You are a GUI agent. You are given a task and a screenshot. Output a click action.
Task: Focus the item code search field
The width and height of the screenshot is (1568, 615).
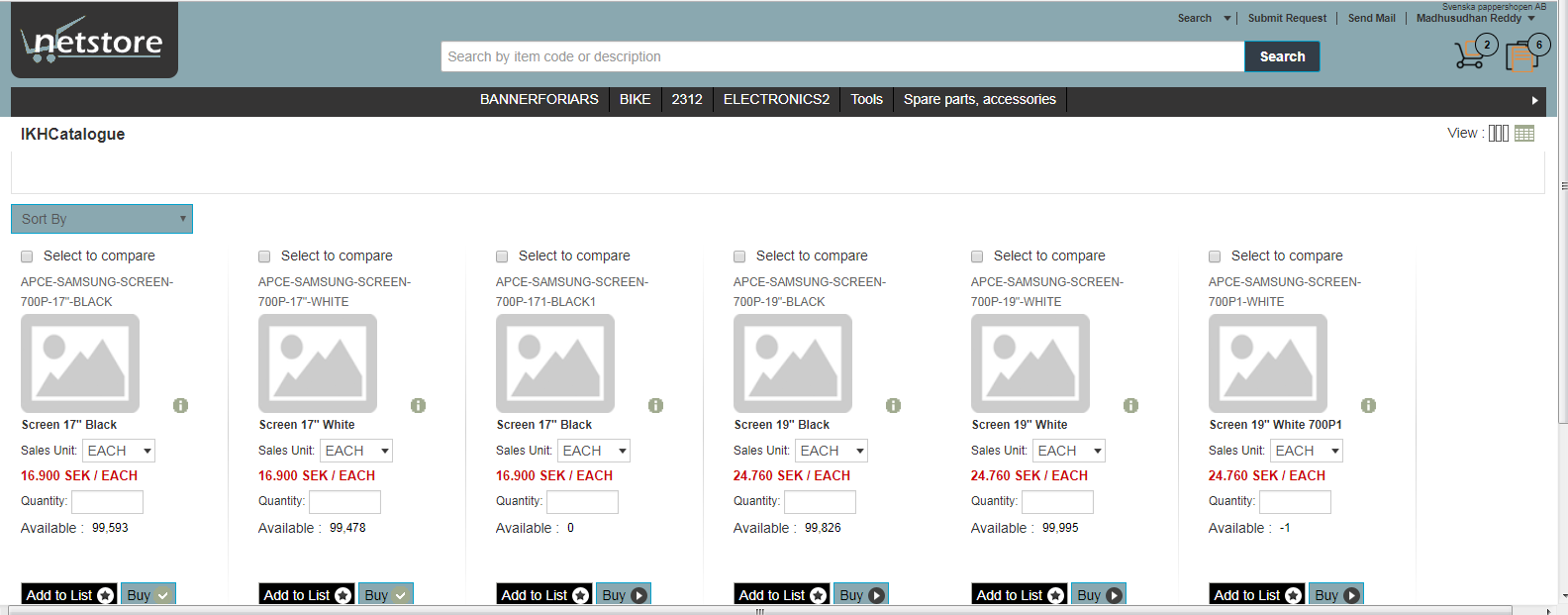(841, 56)
